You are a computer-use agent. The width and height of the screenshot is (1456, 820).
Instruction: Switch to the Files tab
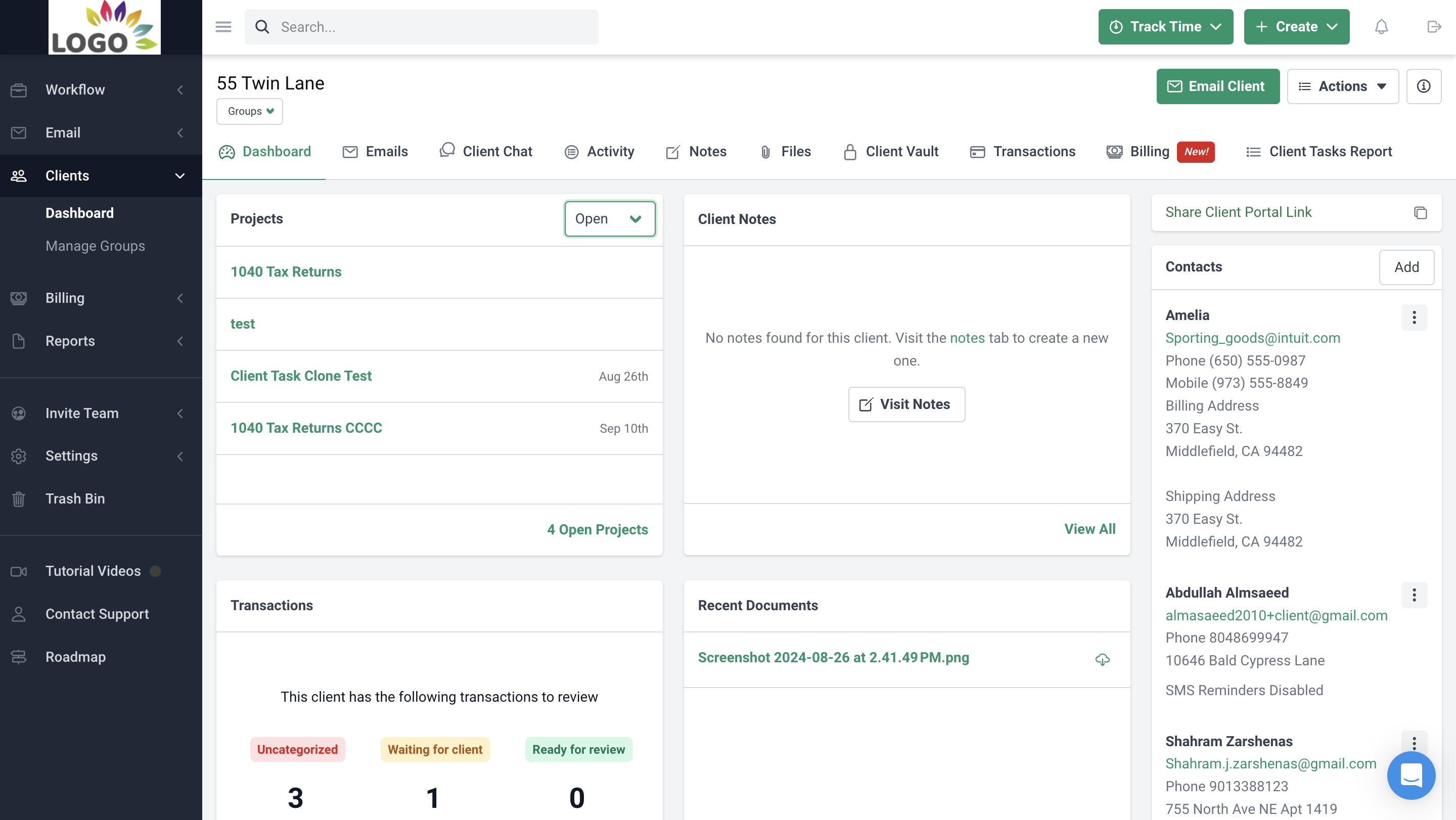click(785, 152)
